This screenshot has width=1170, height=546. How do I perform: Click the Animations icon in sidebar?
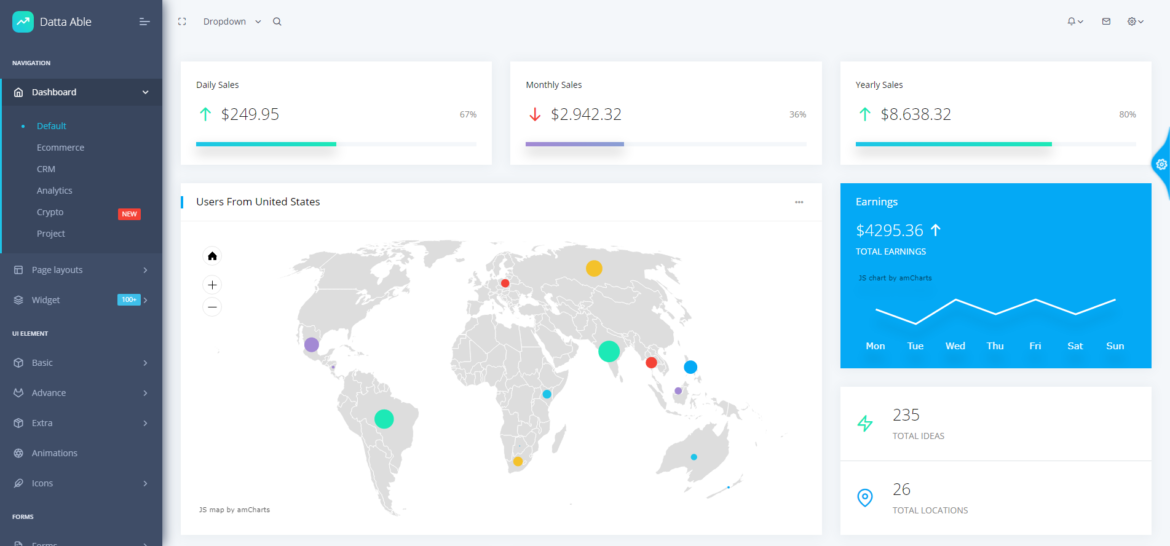(x=19, y=453)
